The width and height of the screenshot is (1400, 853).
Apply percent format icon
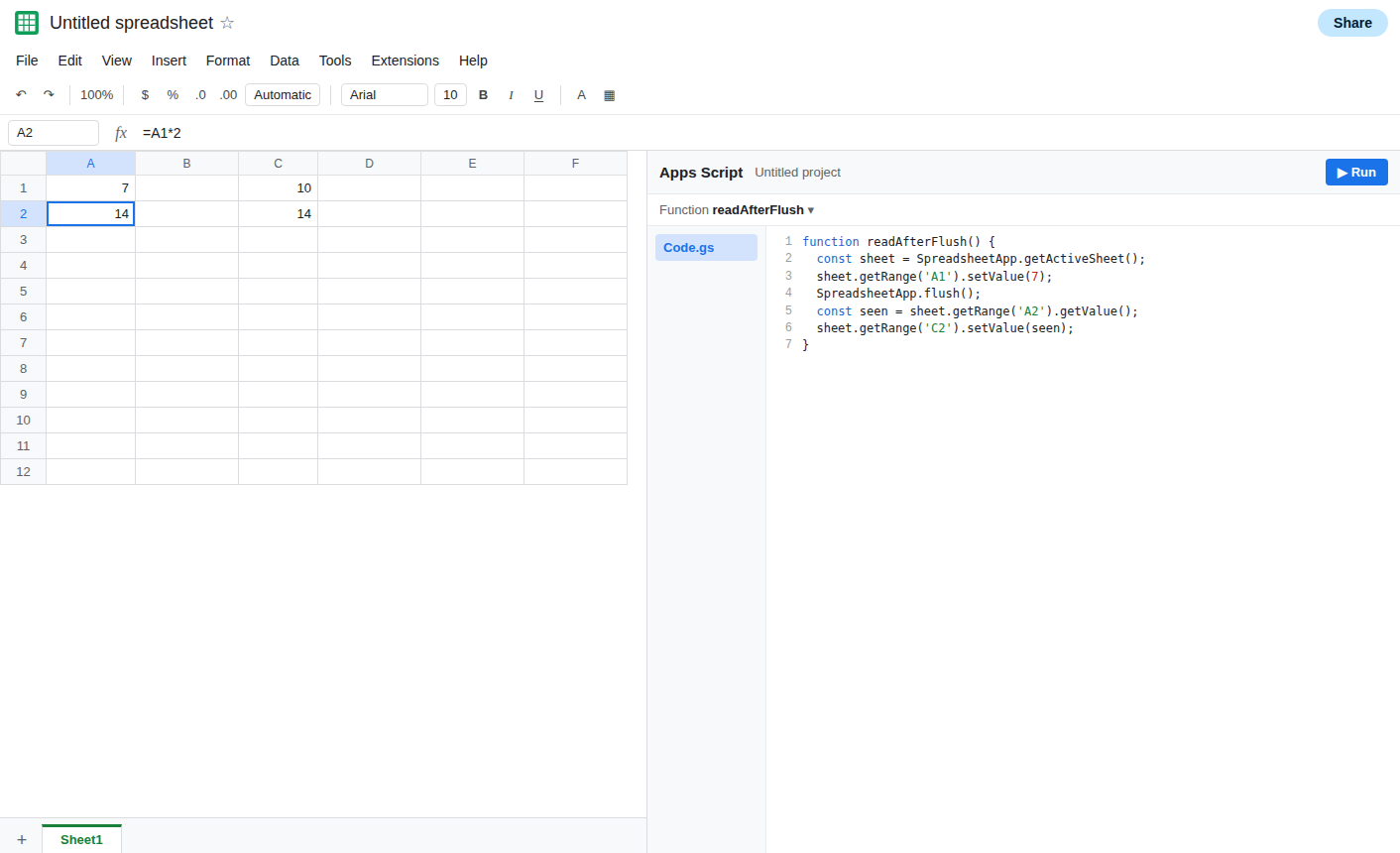pos(173,95)
